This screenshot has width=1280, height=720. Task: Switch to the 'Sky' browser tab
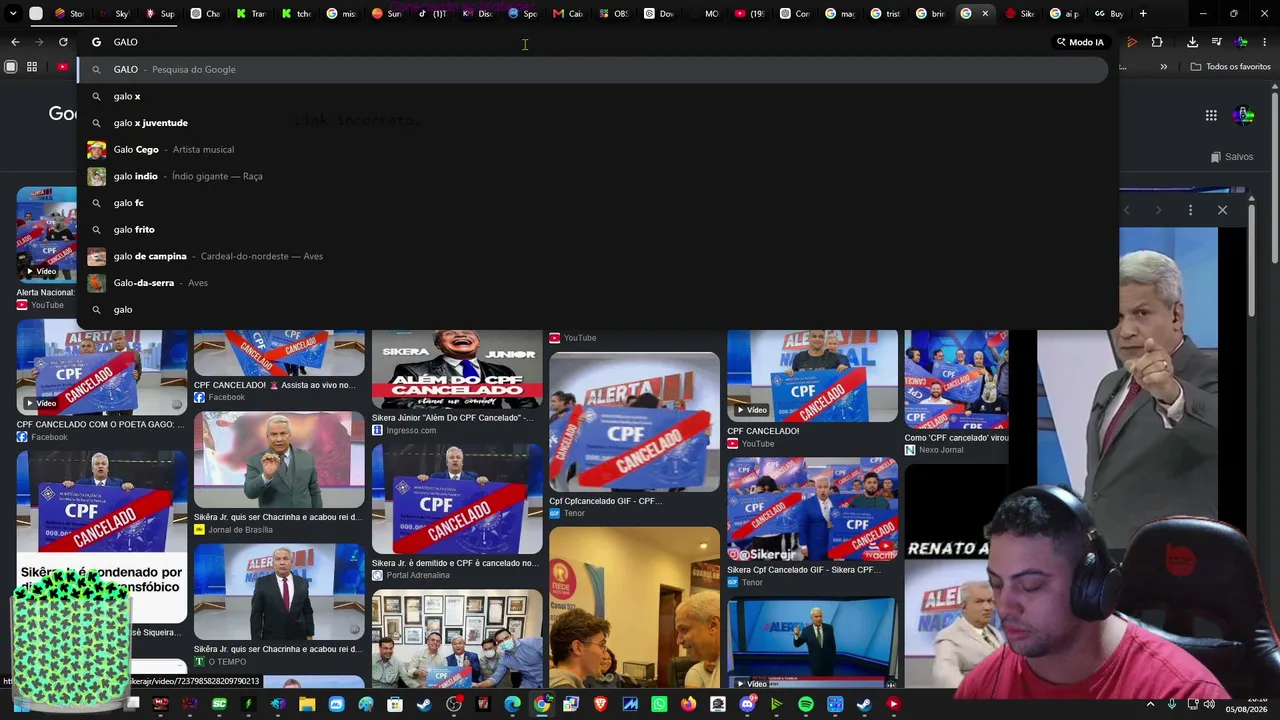[114, 14]
